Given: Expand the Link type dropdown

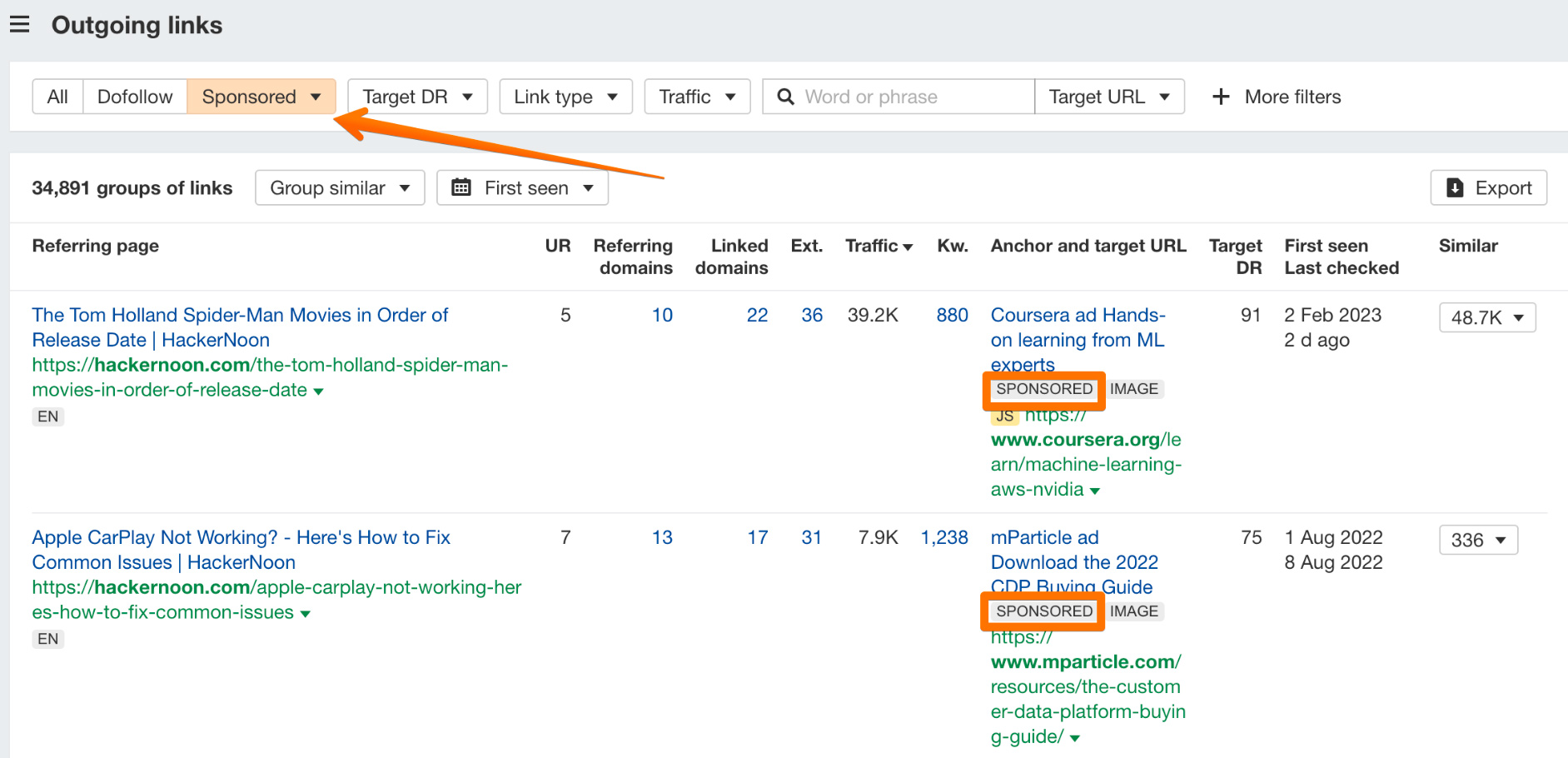Looking at the screenshot, I should (x=565, y=97).
